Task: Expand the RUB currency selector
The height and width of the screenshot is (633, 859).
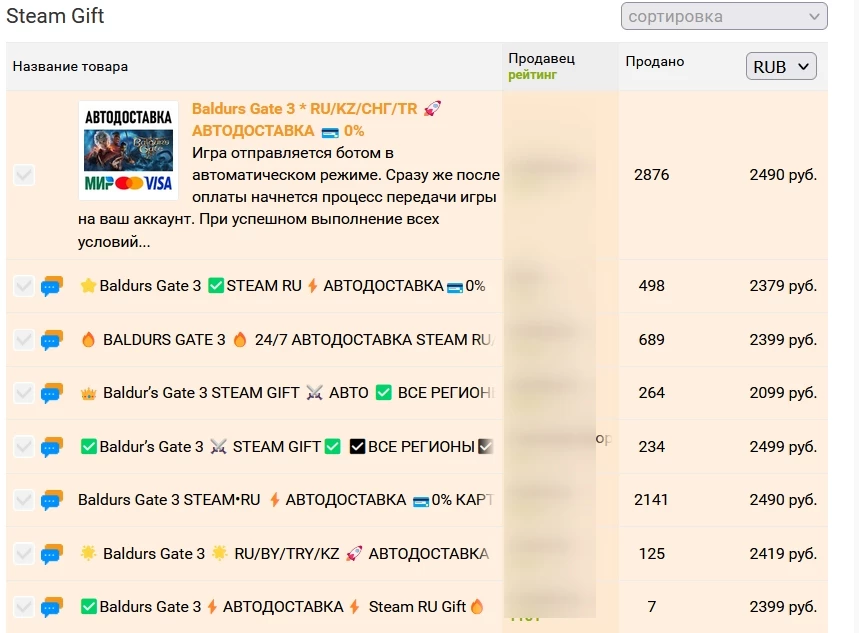Action: click(781, 66)
